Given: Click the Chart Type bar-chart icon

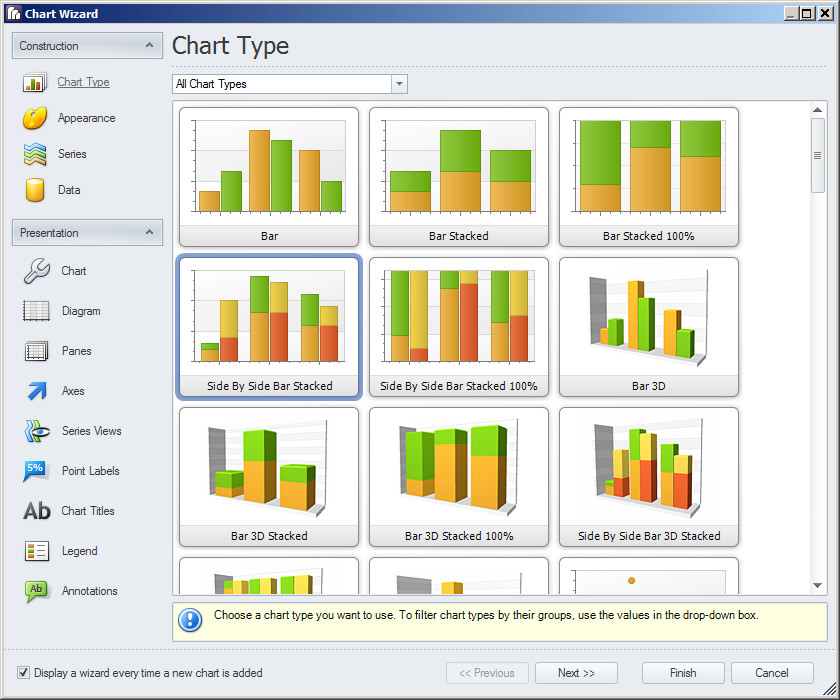Looking at the screenshot, I should [35, 82].
